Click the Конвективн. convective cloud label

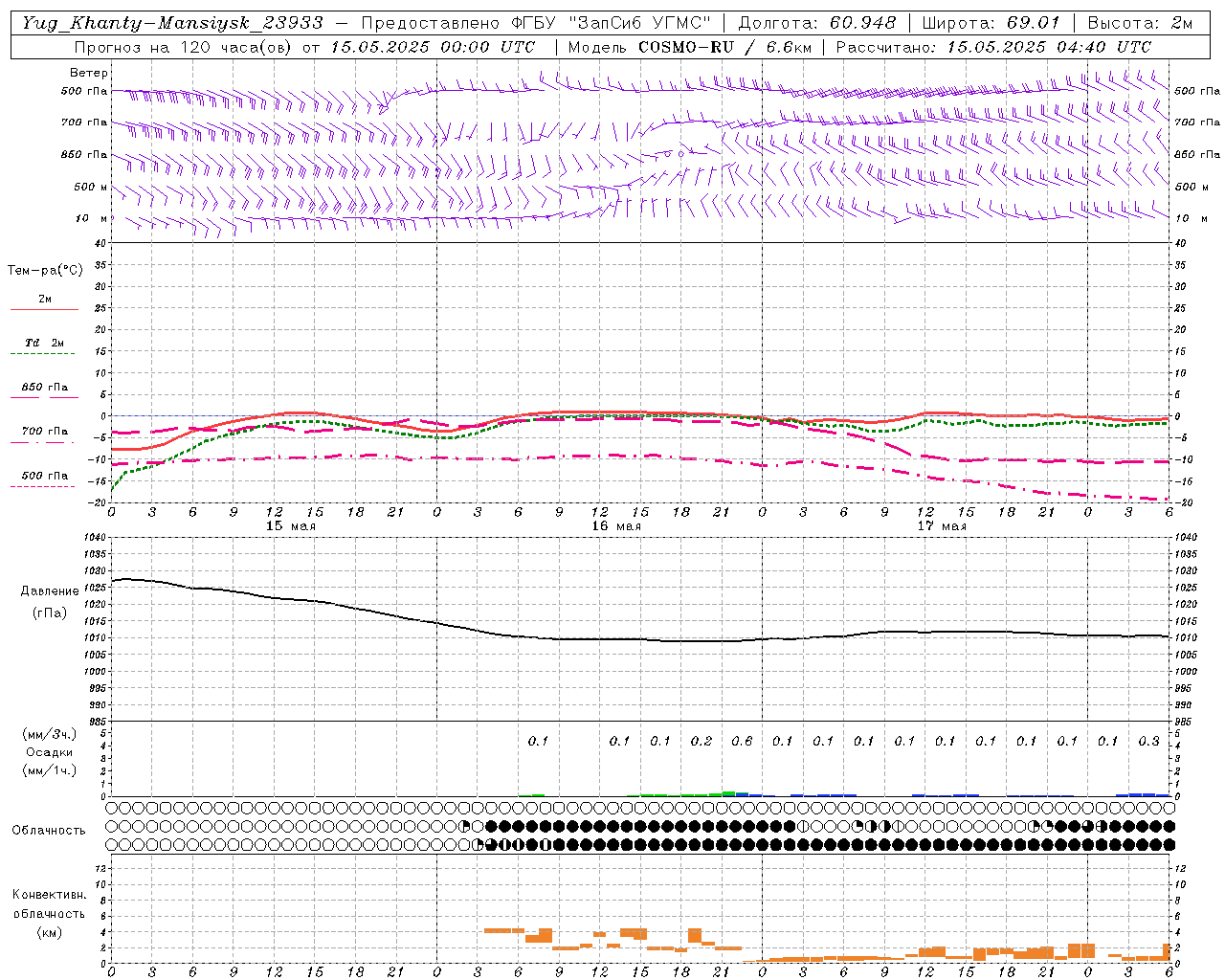click(49, 895)
